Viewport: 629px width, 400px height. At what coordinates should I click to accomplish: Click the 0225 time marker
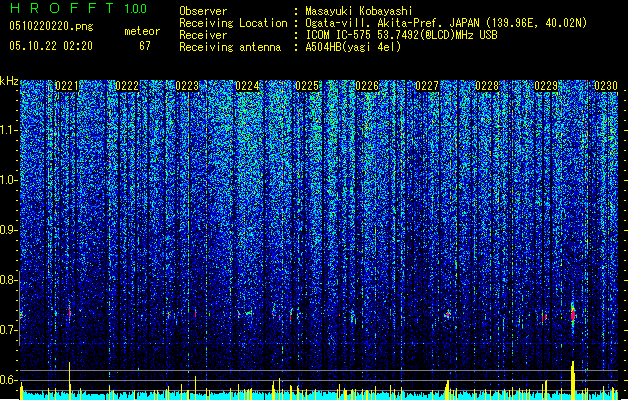[307, 86]
